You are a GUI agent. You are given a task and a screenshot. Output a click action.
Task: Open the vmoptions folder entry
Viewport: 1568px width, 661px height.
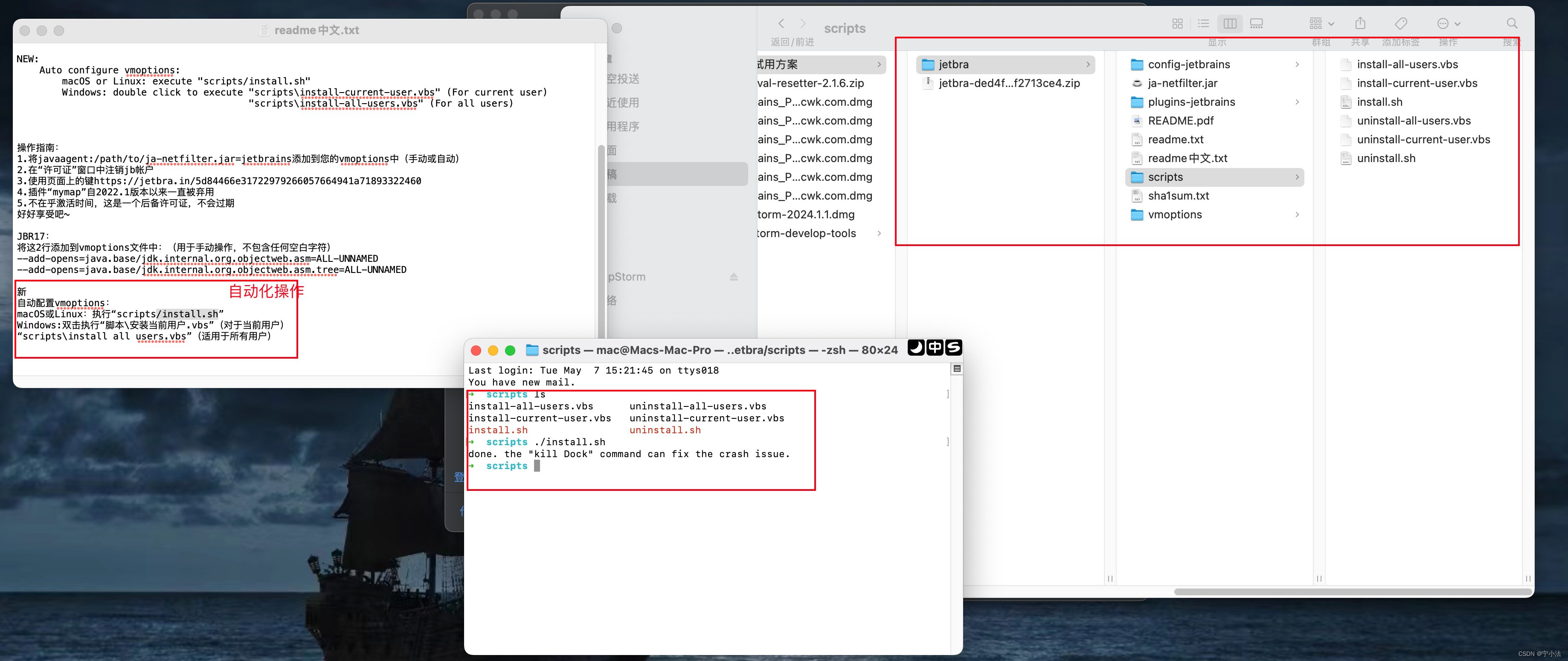pos(1175,214)
